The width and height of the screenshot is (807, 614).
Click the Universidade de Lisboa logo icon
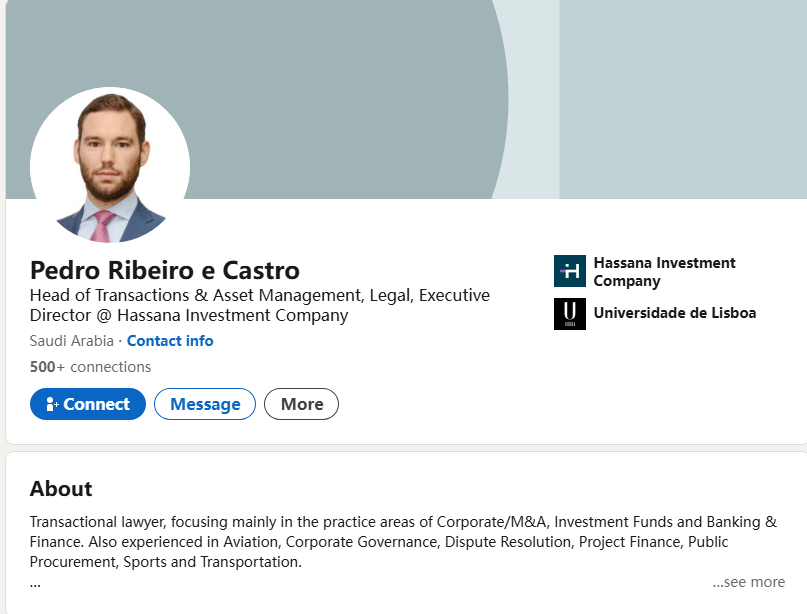pos(570,314)
